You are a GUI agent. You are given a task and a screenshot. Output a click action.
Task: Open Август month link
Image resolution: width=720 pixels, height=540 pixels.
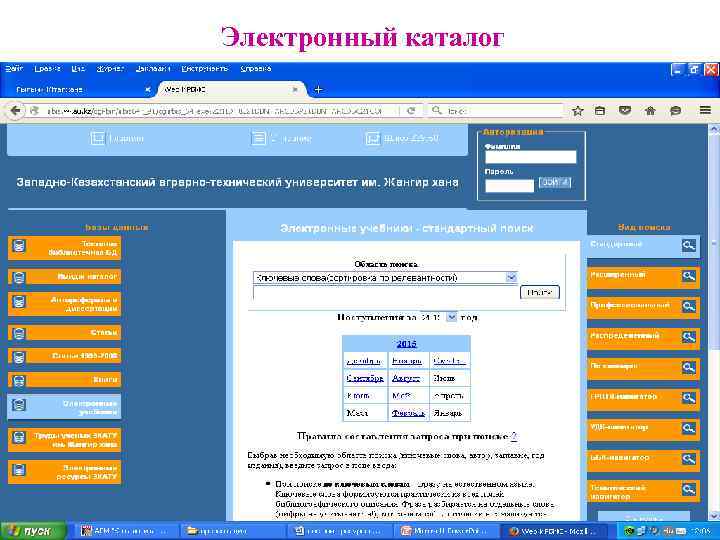pos(406,378)
